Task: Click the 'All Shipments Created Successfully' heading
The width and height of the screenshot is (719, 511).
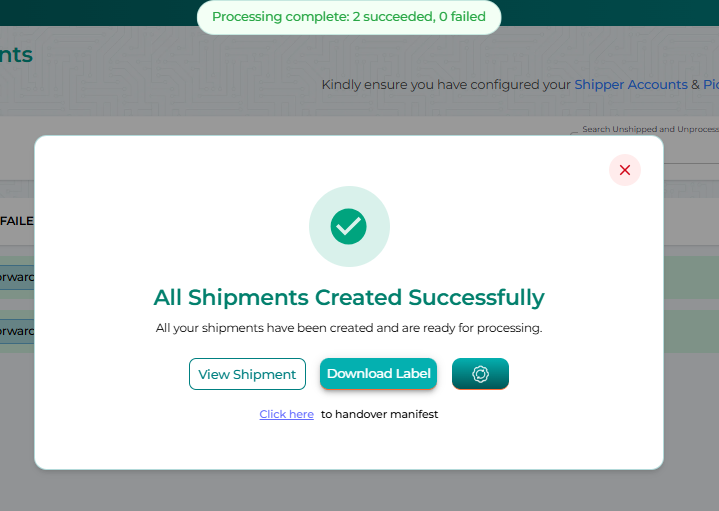Action: tap(349, 297)
